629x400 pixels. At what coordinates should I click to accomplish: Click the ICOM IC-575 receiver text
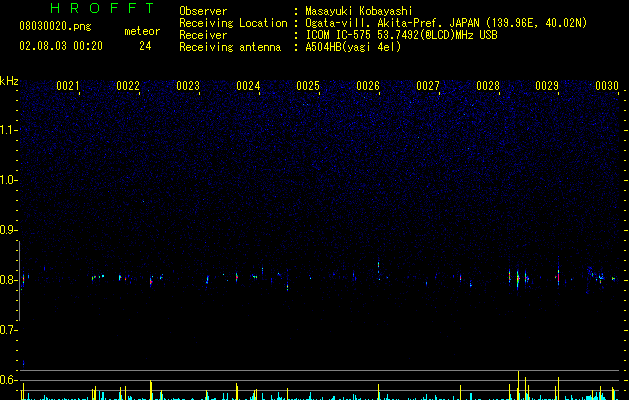[x=401, y=35]
